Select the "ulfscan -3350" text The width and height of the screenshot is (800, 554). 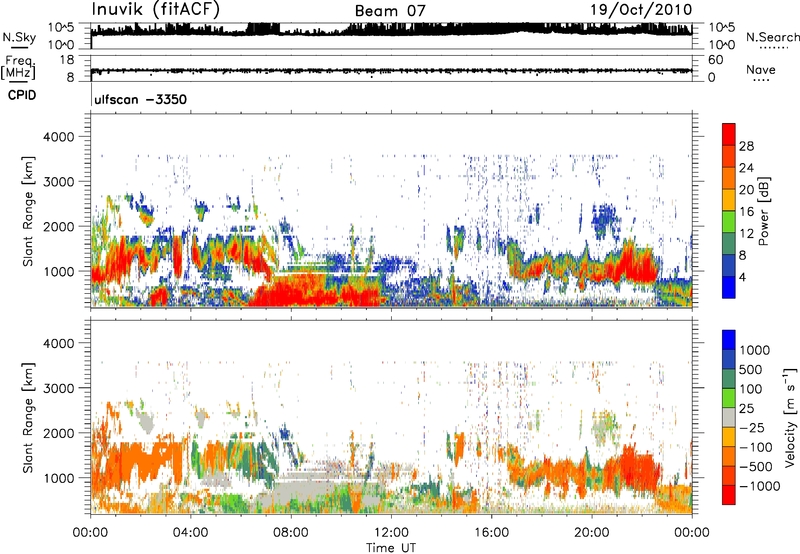(x=140, y=99)
